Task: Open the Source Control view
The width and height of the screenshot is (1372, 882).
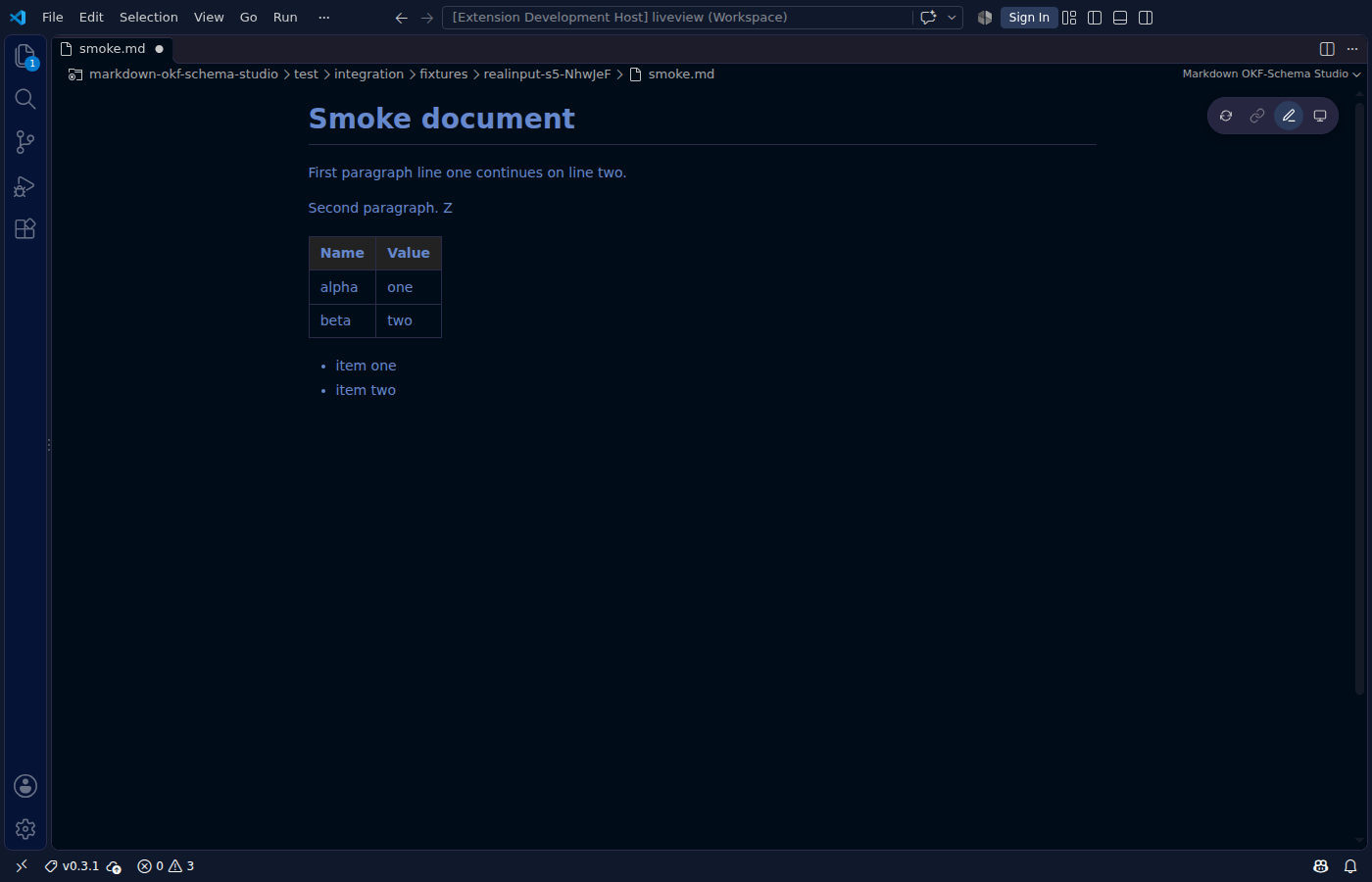Action: pos(25,142)
